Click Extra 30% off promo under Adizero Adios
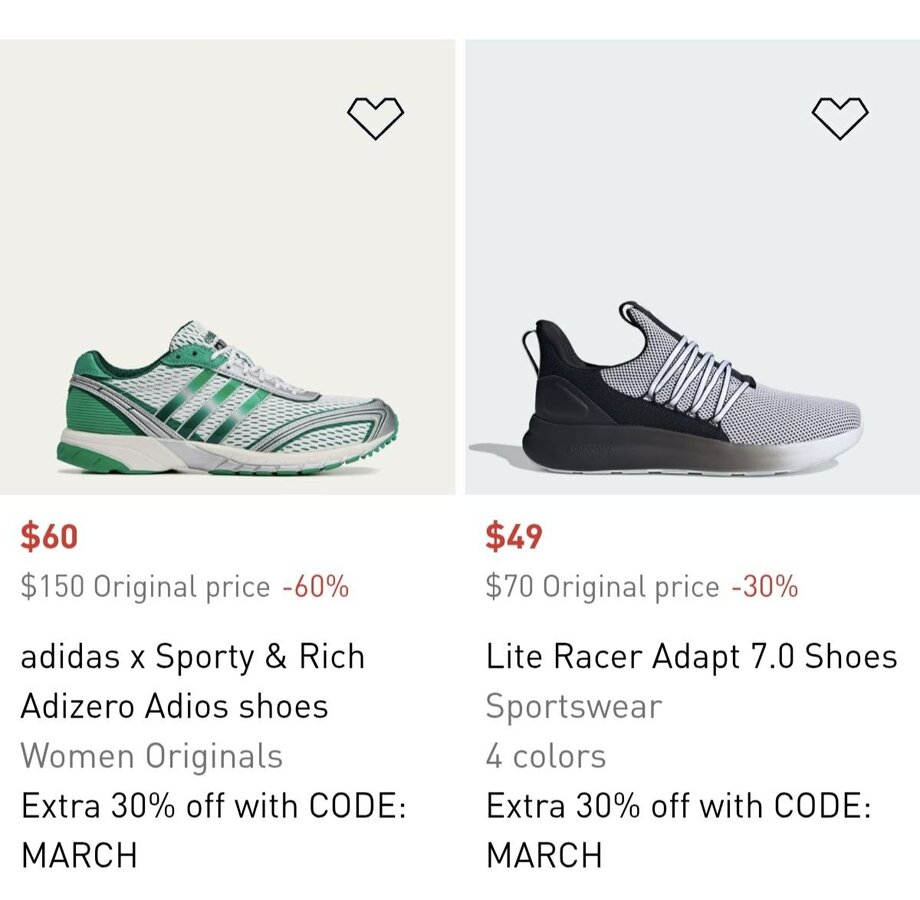The height and width of the screenshot is (900, 920). (213, 806)
